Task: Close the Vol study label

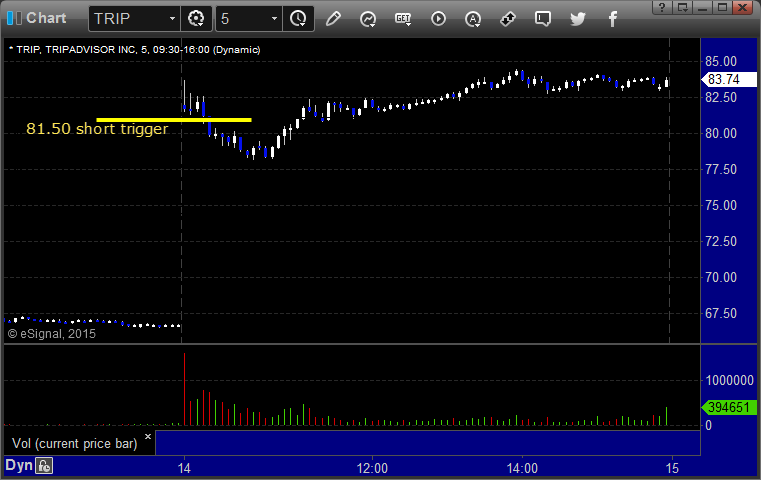Action: point(148,436)
